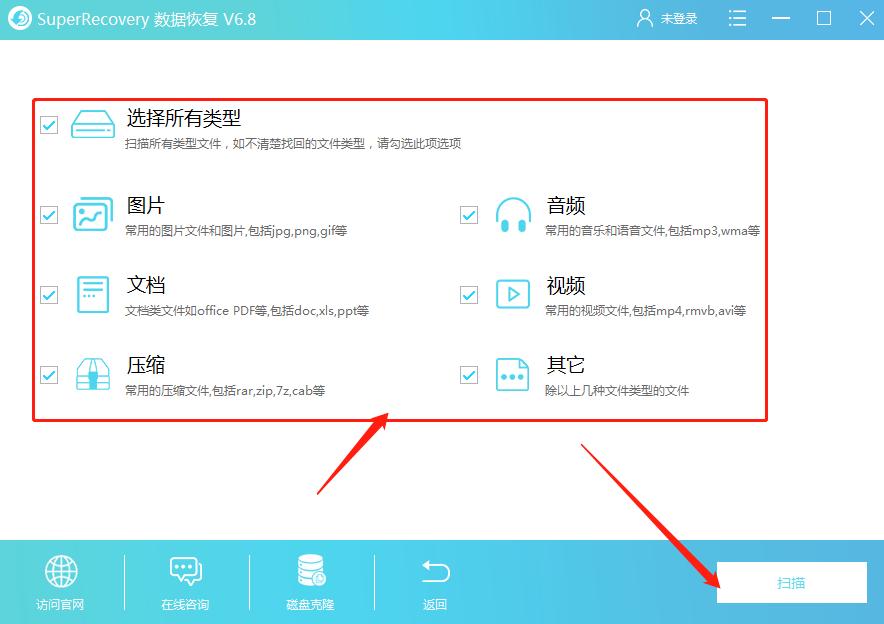
Task: Click the 文档 document category icon
Action: tap(92, 294)
